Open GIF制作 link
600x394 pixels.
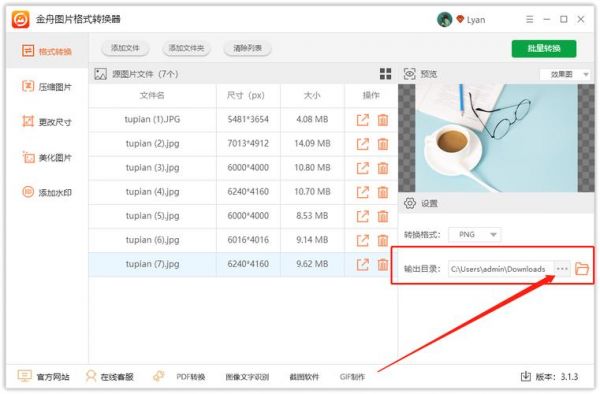[x=352, y=377]
